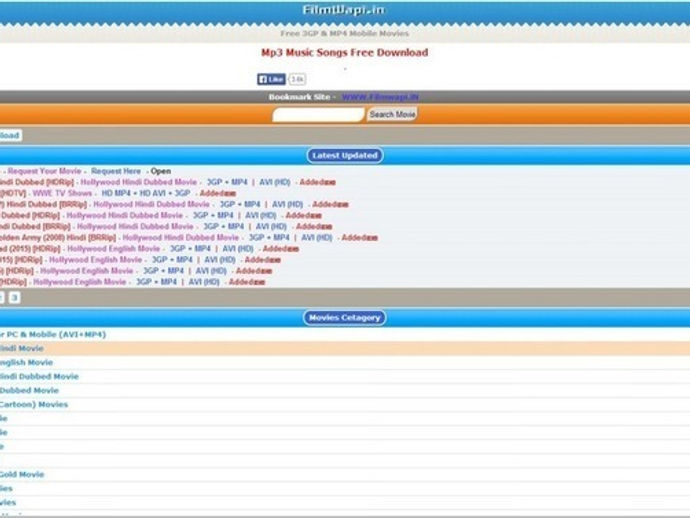The height and width of the screenshot is (518, 690).
Task: Open the www.filmwapi.in bookmark link
Action: tap(380, 97)
